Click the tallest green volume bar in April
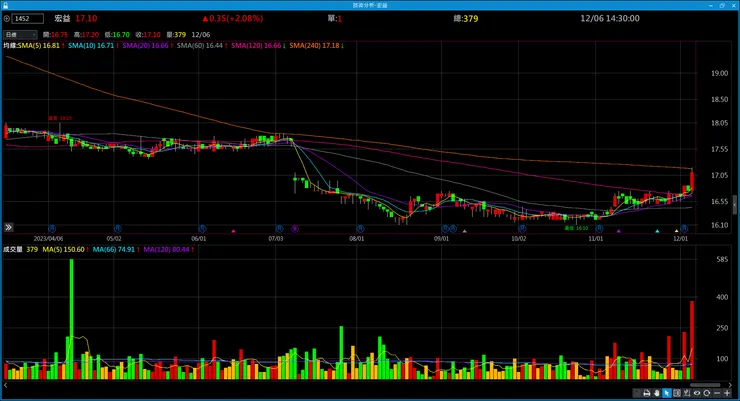The width and height of the screenshot is (740, 401). [x=71, y=319]
